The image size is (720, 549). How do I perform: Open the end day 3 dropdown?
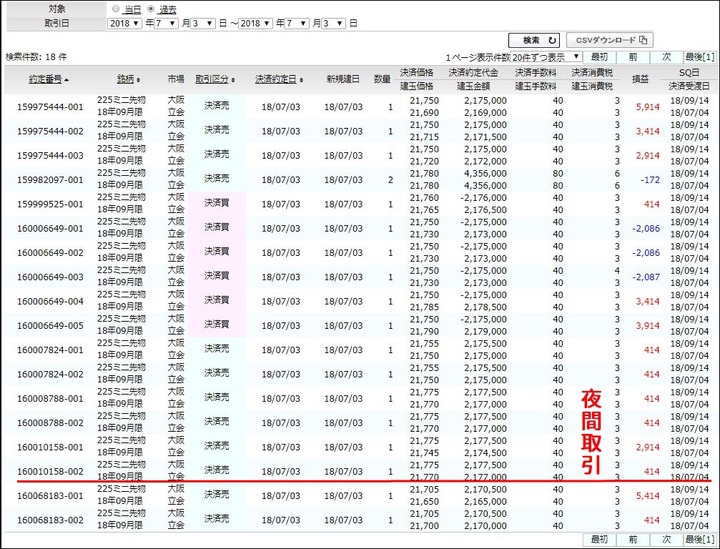point(334,23)
